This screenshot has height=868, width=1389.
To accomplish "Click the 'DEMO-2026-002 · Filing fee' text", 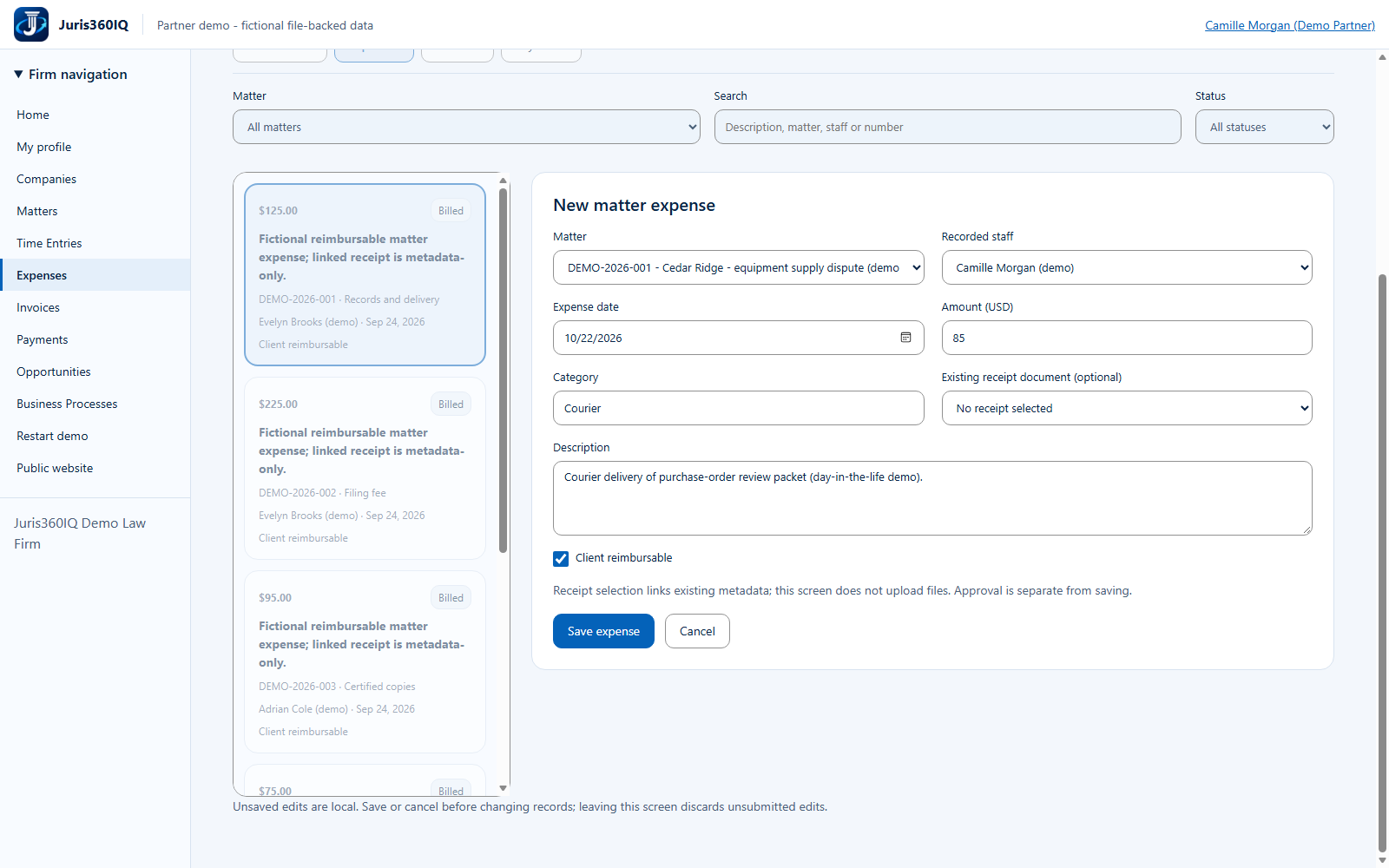I will click(x=322, y=493).
